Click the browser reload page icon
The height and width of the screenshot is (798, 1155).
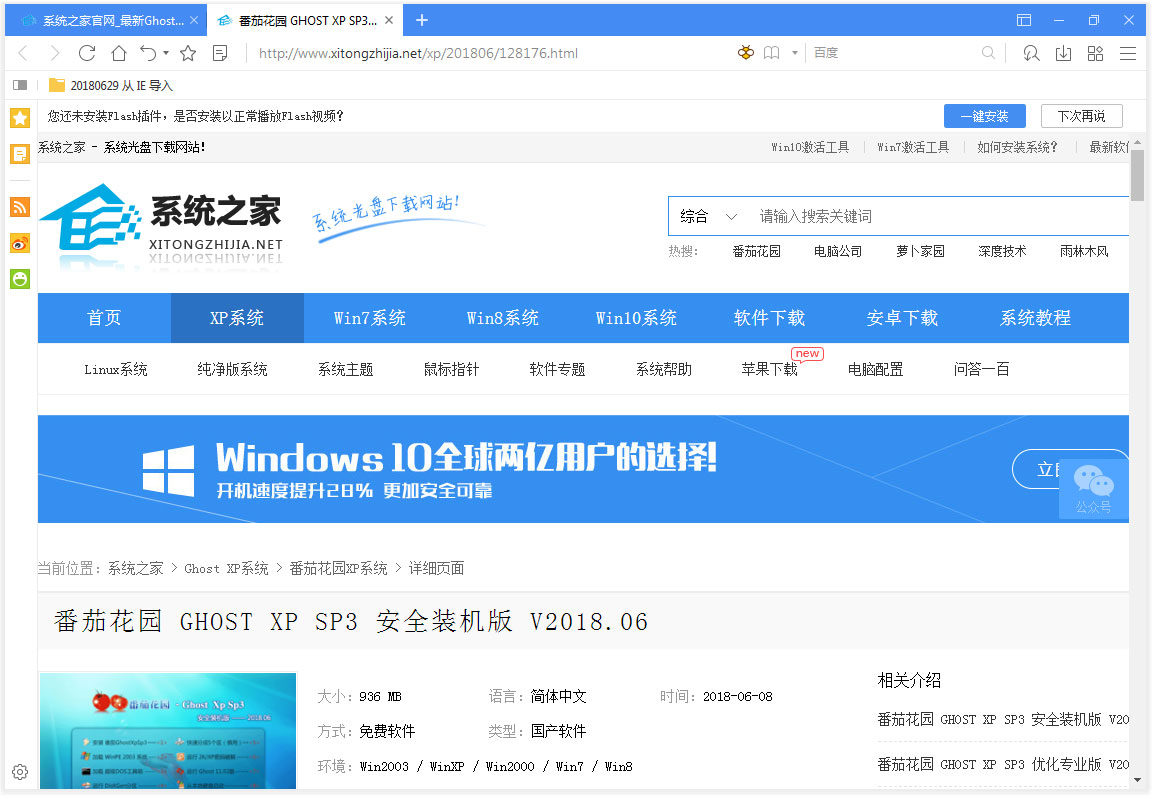[x=87, y=53]
